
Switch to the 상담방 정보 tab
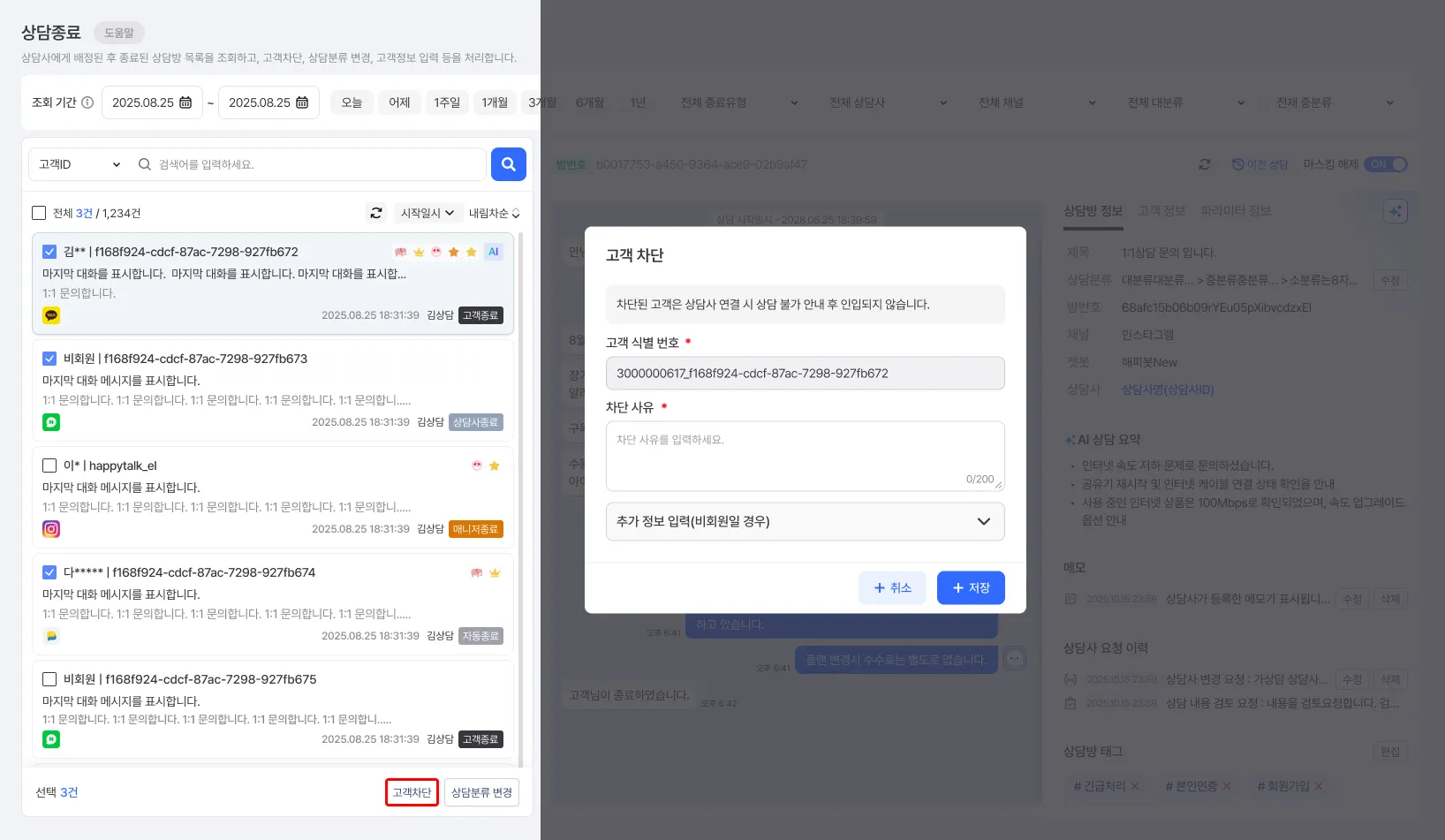click(1093, 211)
